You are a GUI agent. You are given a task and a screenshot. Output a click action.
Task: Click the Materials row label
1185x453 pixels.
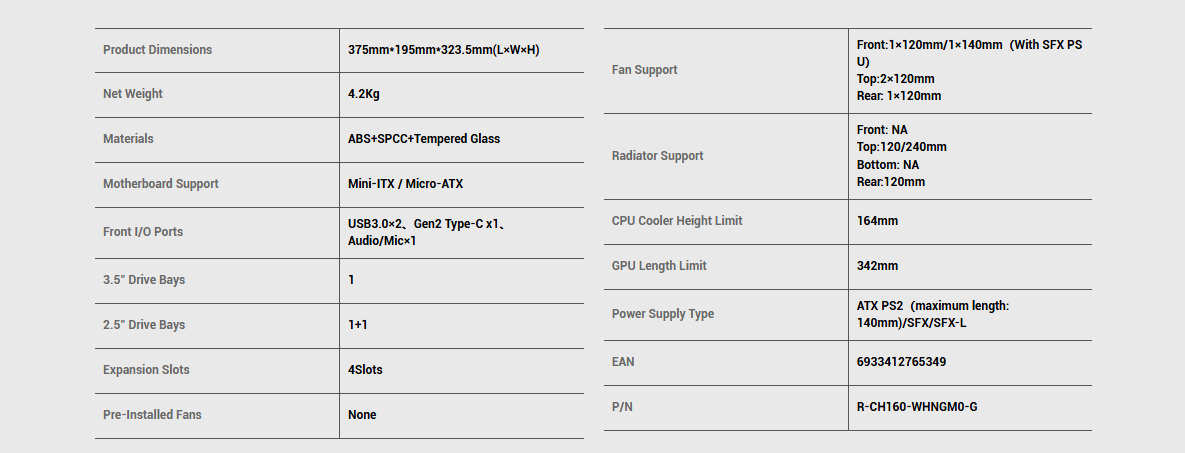(128, 139)
